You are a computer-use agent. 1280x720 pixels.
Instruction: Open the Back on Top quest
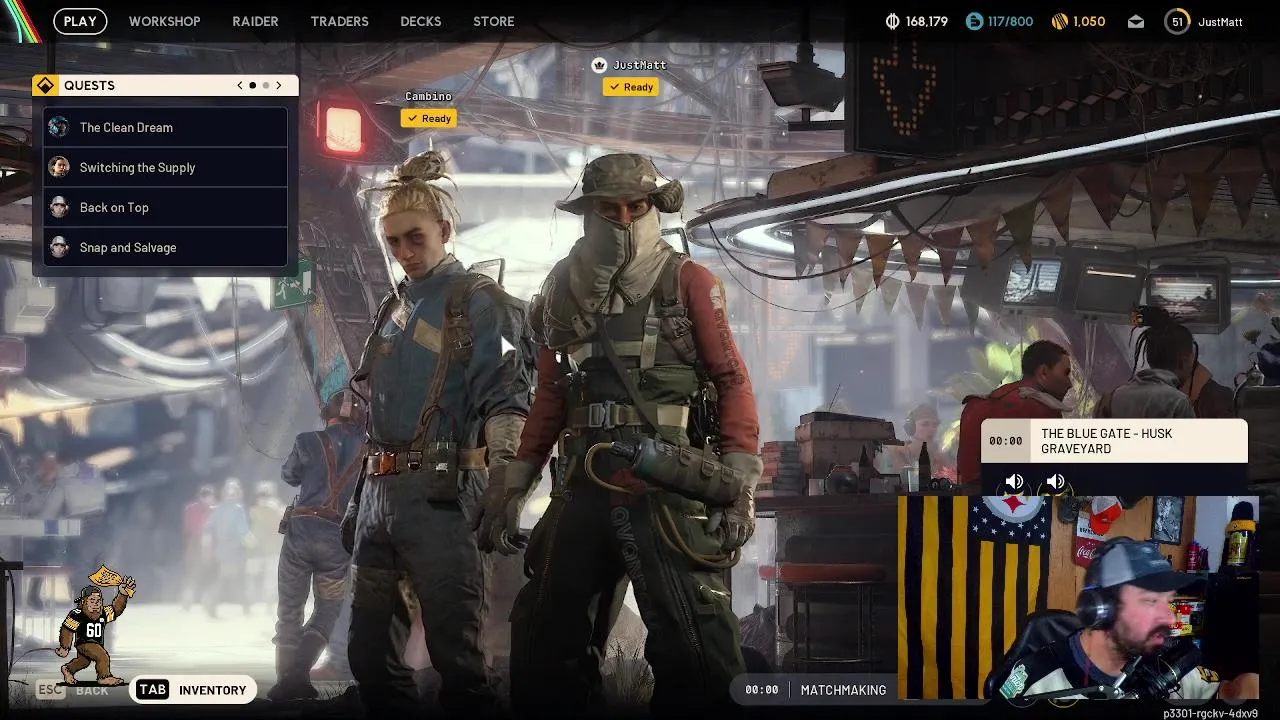click(166, 207)
